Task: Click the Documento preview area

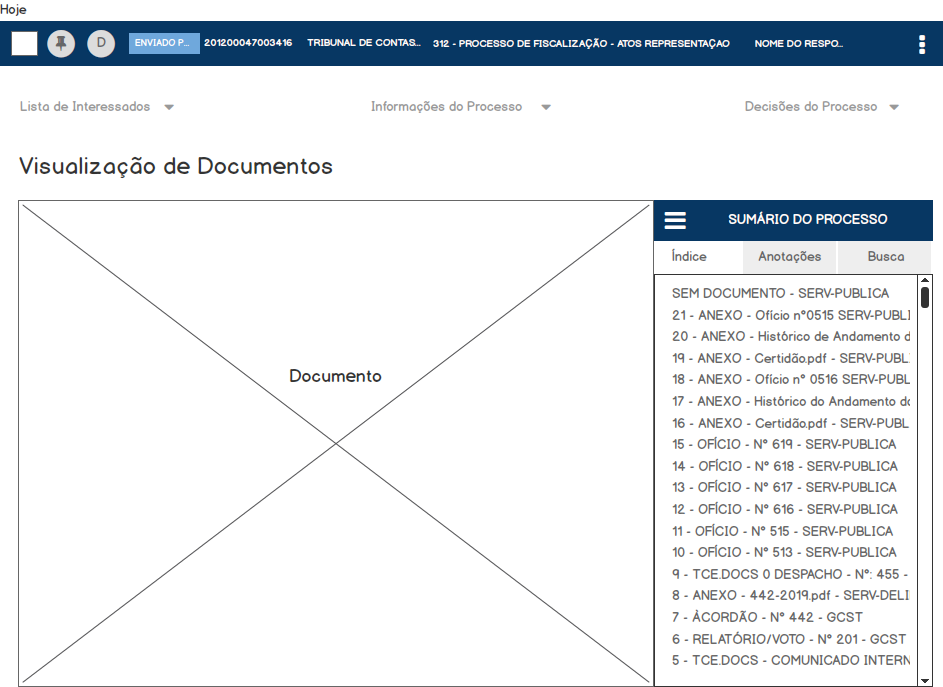Action: (335, 443)
